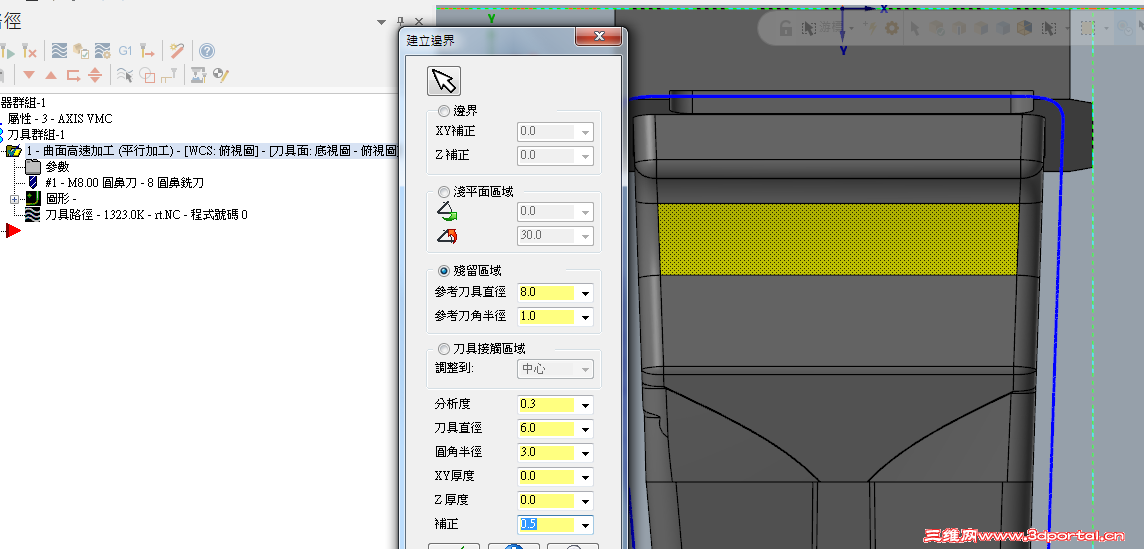Select the 刀具接觸區域 radio button
Viewport: 1144px width, 549px height.
pos(444,350)
